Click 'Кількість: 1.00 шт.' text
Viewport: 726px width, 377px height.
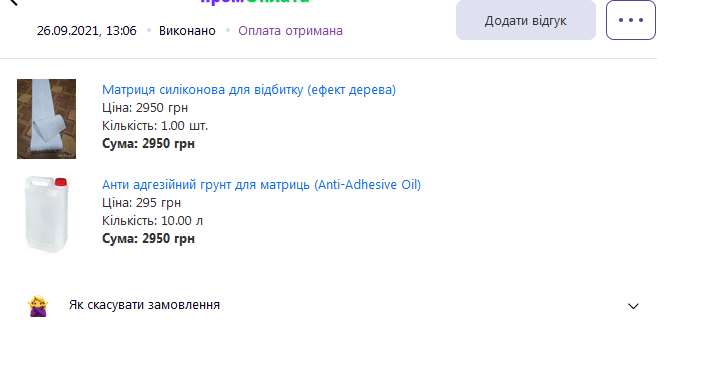click(x=155, y=126)
